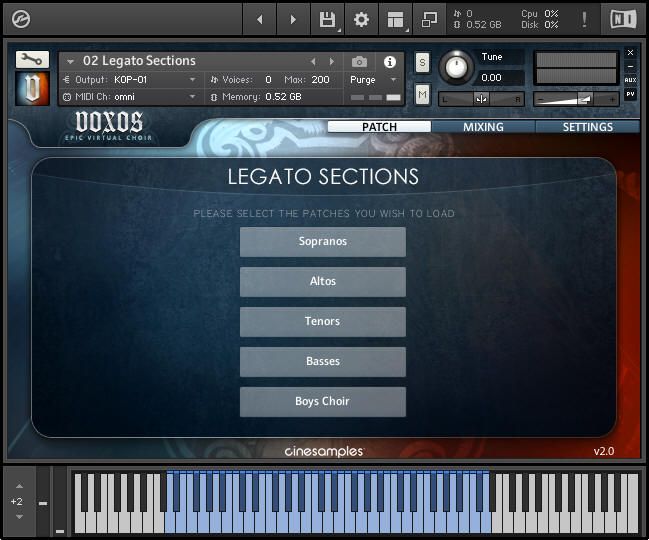Open the gear options settings

[x=361, y=19]
